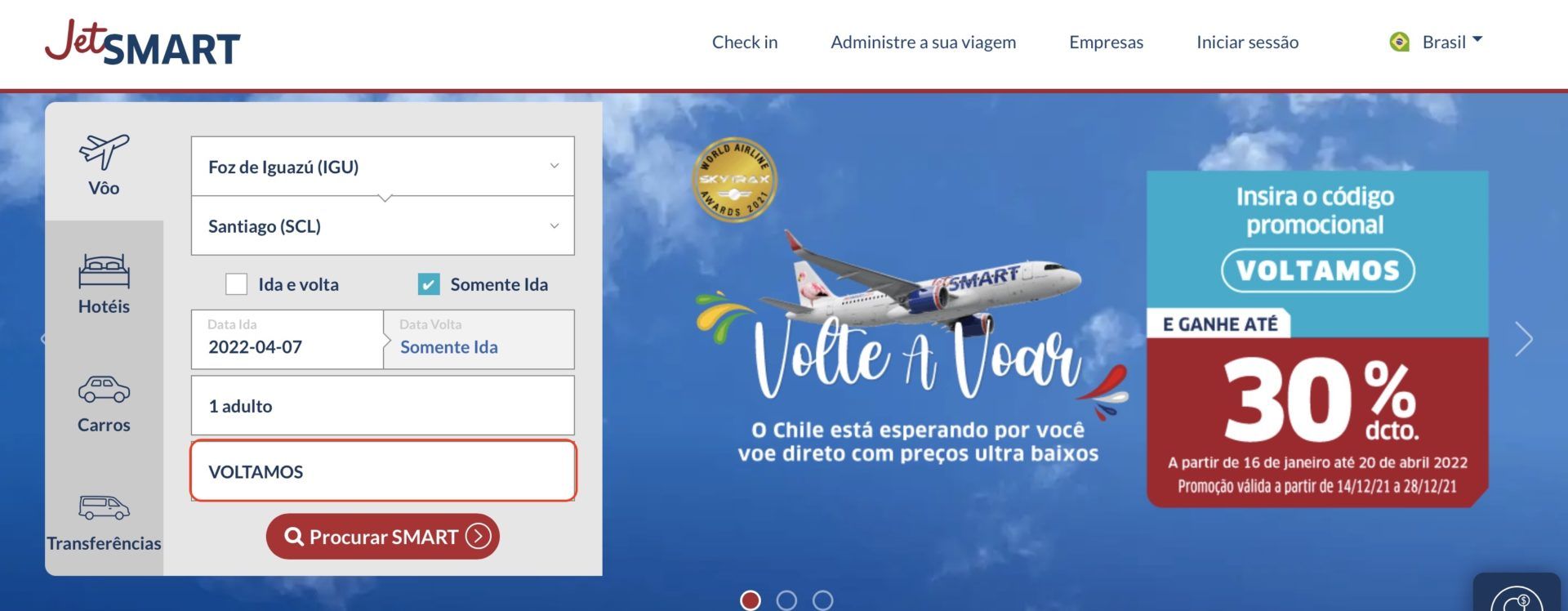Select the second carousel dot
The image size is (1568, 611).
click(x=786, y=600)
